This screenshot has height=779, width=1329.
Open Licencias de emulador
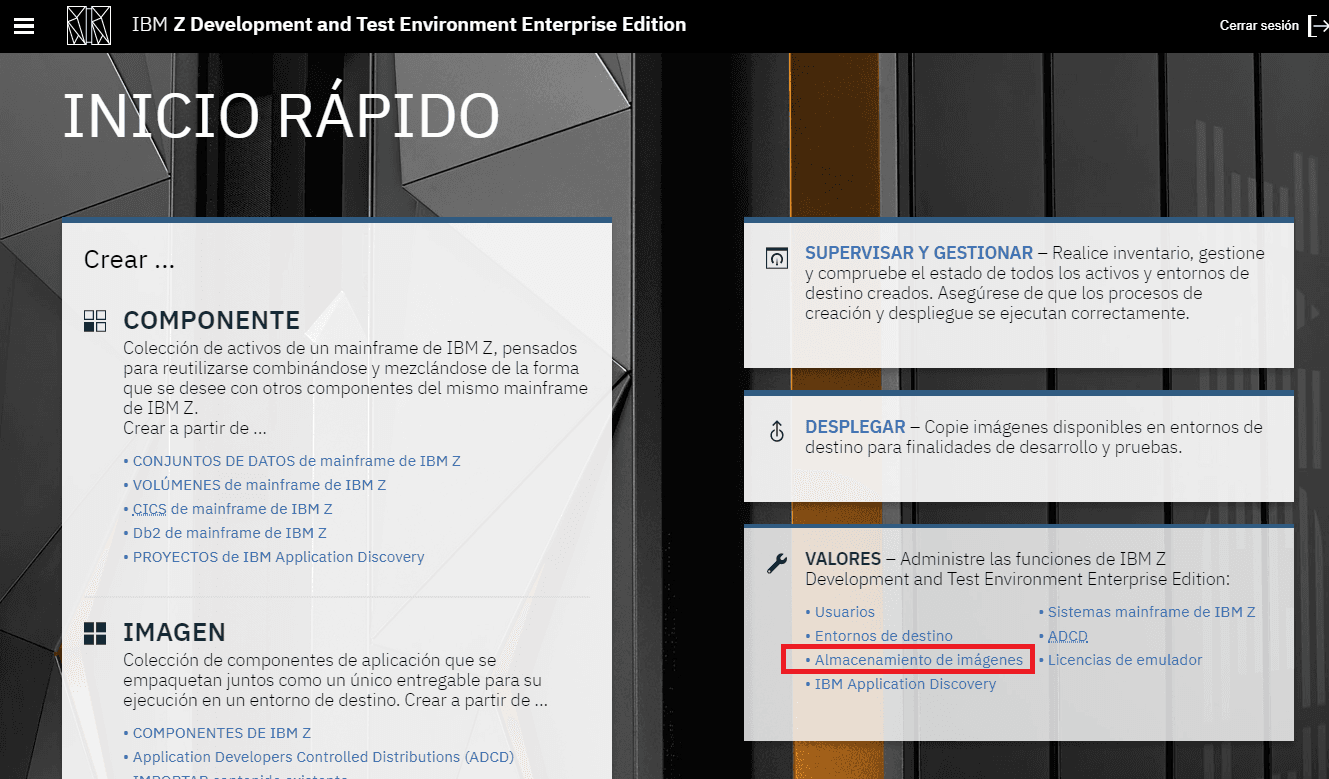[1124, 660]
